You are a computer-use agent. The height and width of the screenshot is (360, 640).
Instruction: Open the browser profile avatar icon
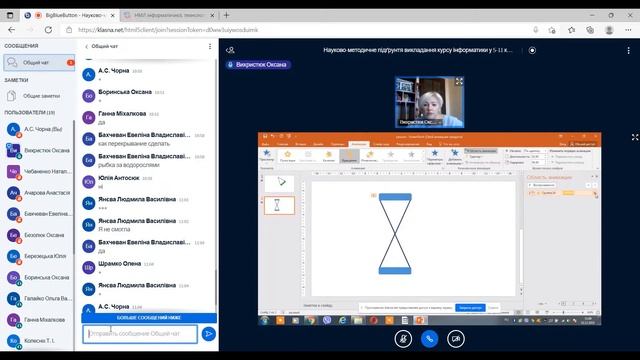click(x=609, y=30)
